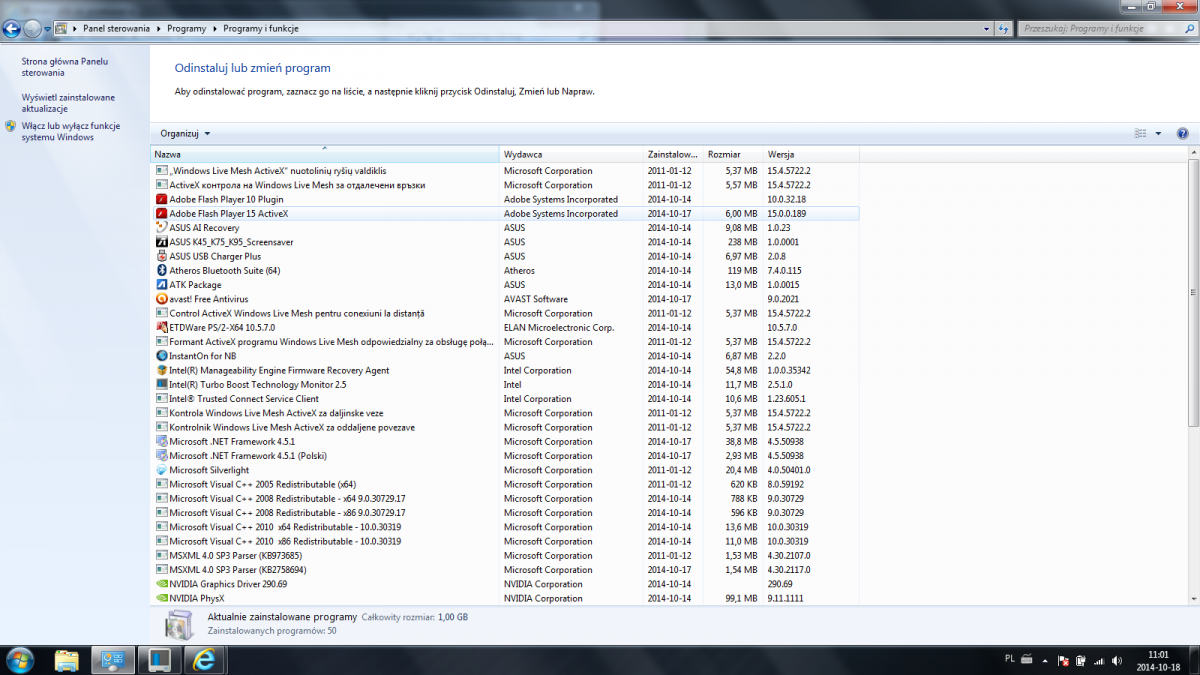1200x675 pixels.
Task: Open Wyświetl zainstalowane aktualizacje link
Action: 68,103
